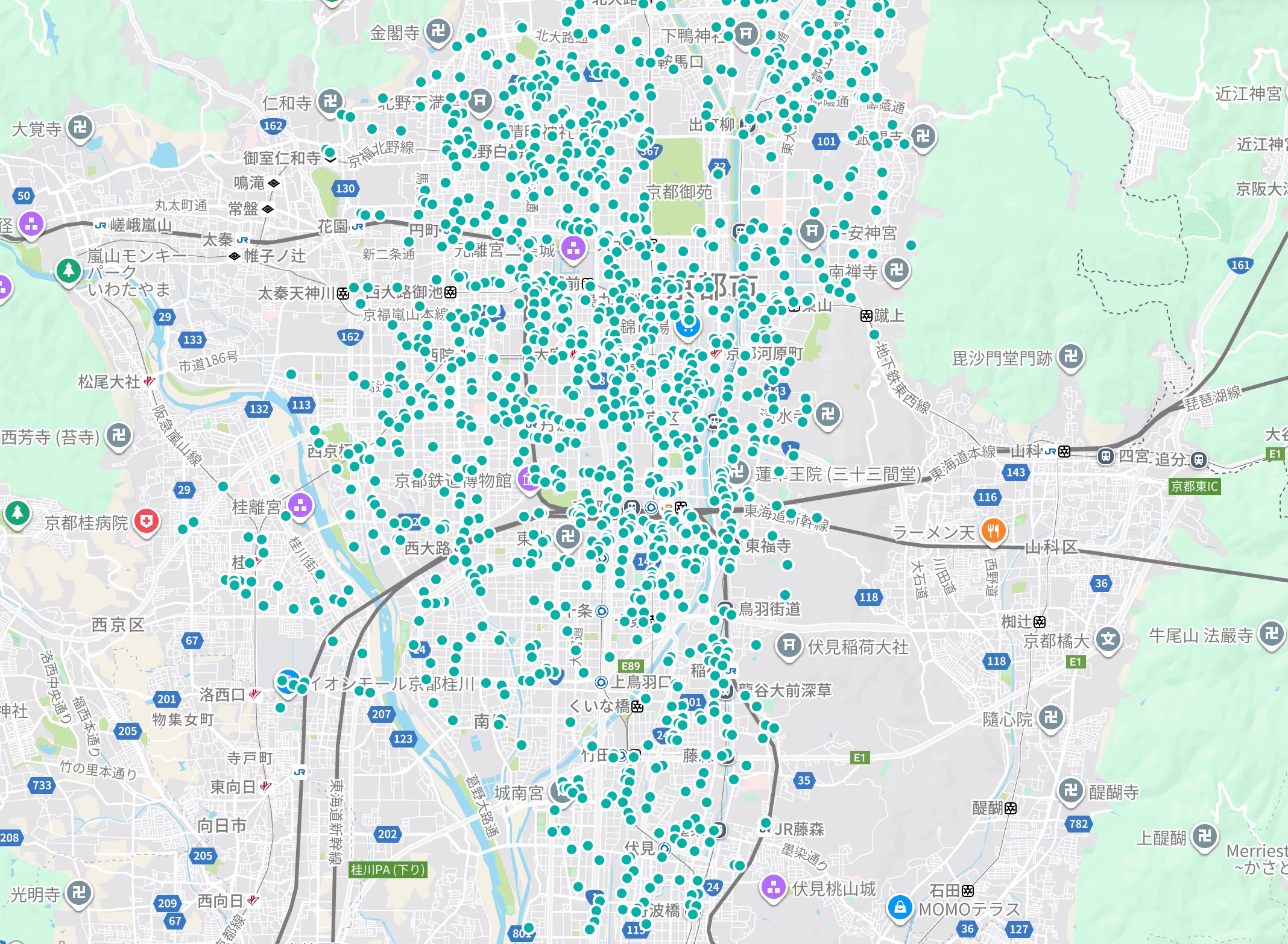The width and height of the screenshot is (1288, 944).
Task: Click the 桂川PA (下り) parking area label
Action: (x=388, y=870)
